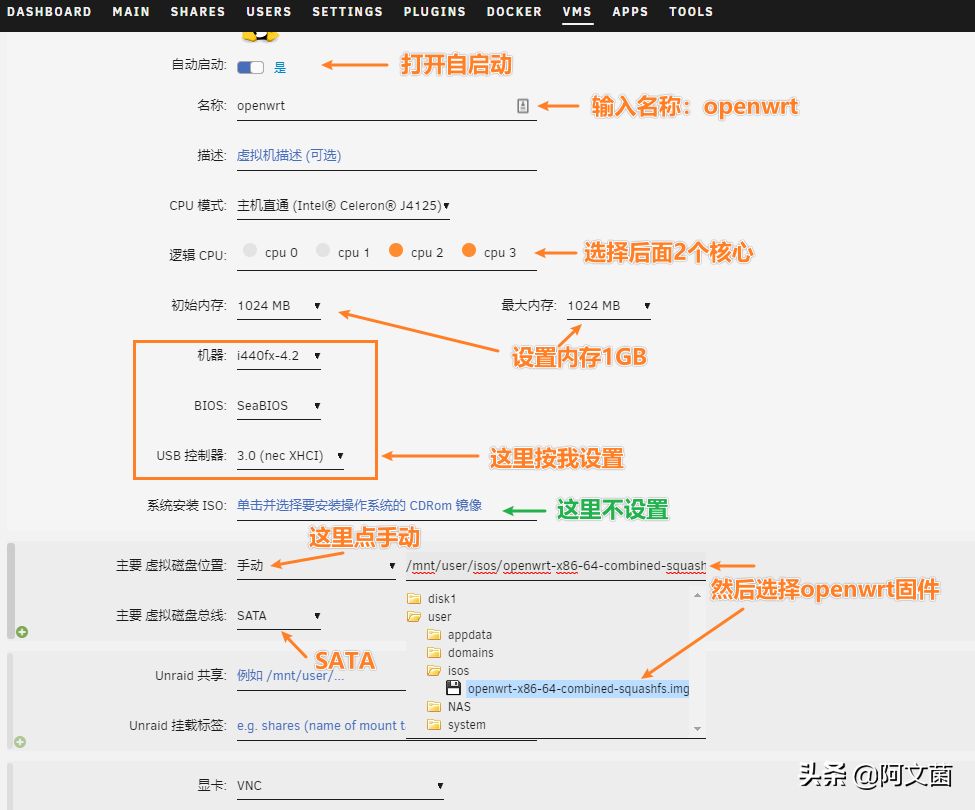Open the DASHBOARD tab
The height and width of the screenshot is (810, 975).
point(49,12)
